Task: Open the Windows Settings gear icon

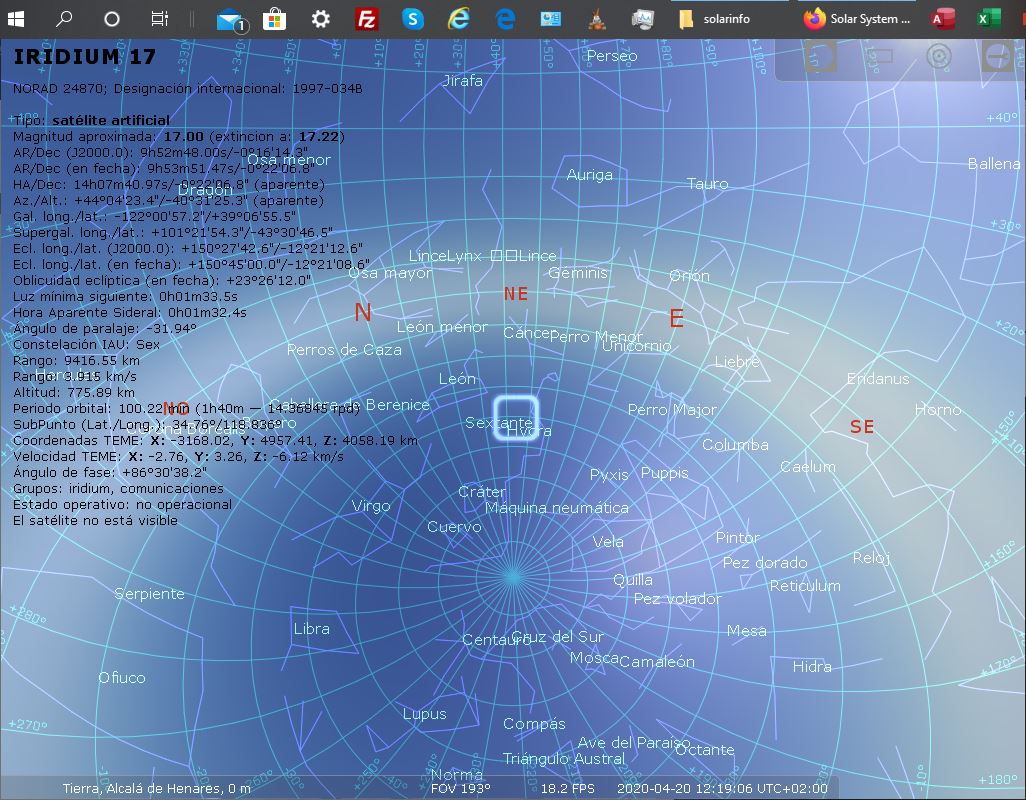Action: (x=321, y=19)
